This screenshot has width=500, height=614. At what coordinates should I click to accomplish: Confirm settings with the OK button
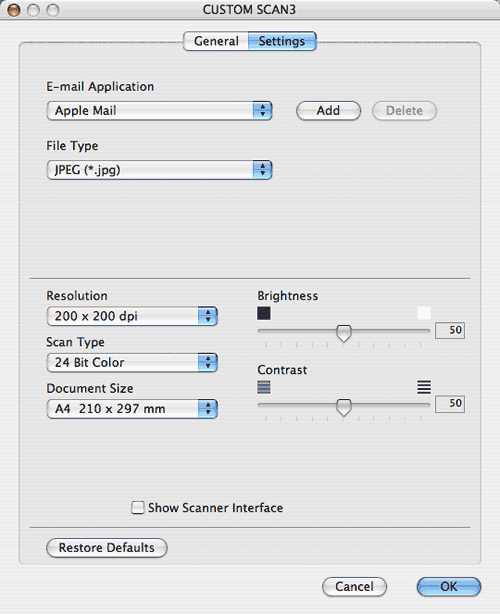pyautogui.click(x=449, y=587)
